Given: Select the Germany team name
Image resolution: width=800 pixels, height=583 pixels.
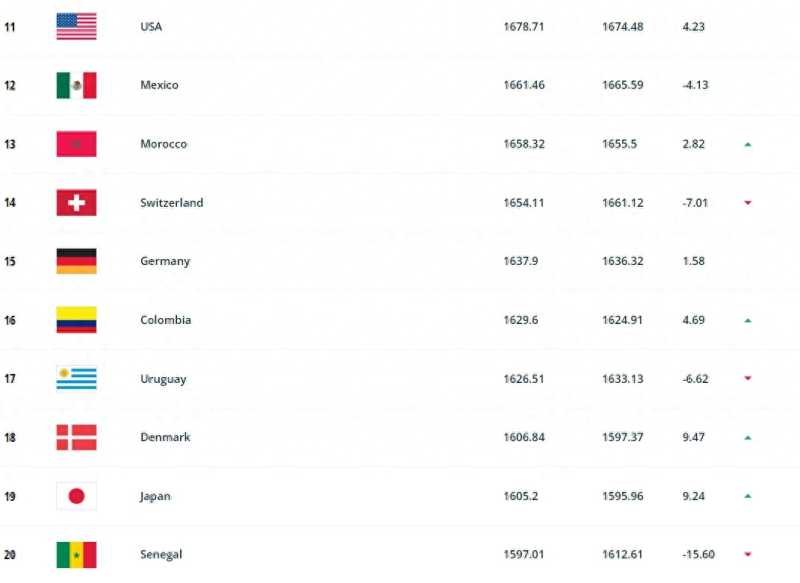Looking at the screenshot, I should (165, 261).
